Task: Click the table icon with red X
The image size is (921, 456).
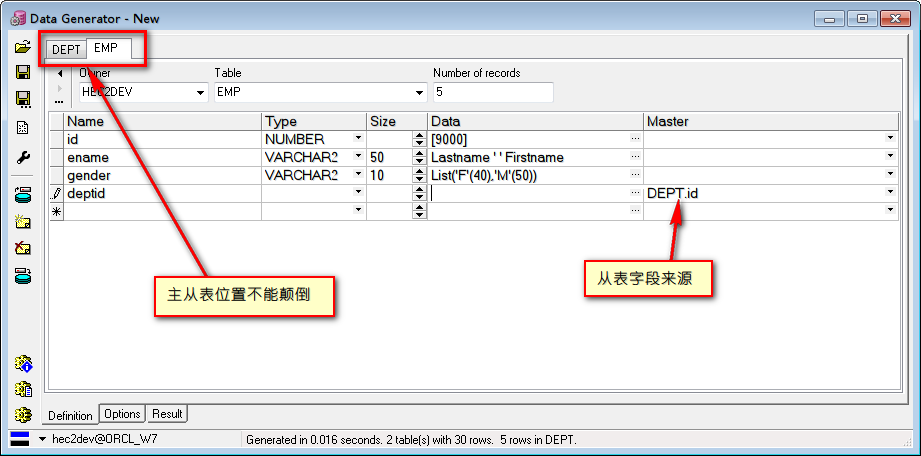Action: tap(22, 249)
